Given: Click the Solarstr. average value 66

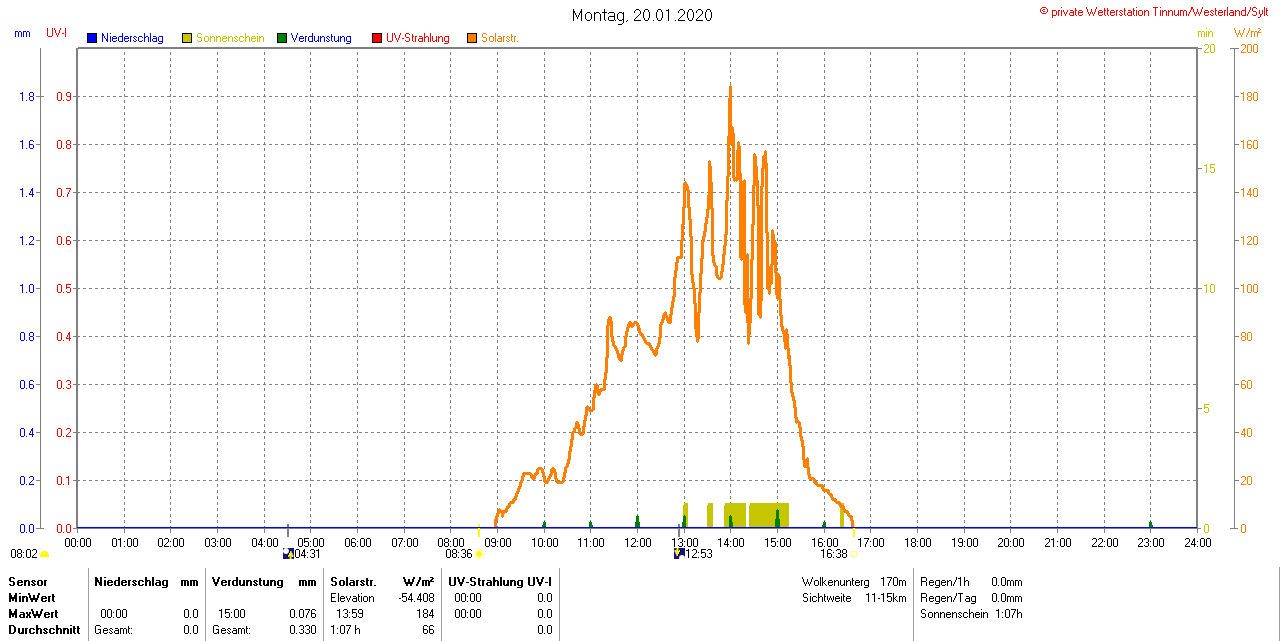Looking at the screenshot, I should 428,630.
